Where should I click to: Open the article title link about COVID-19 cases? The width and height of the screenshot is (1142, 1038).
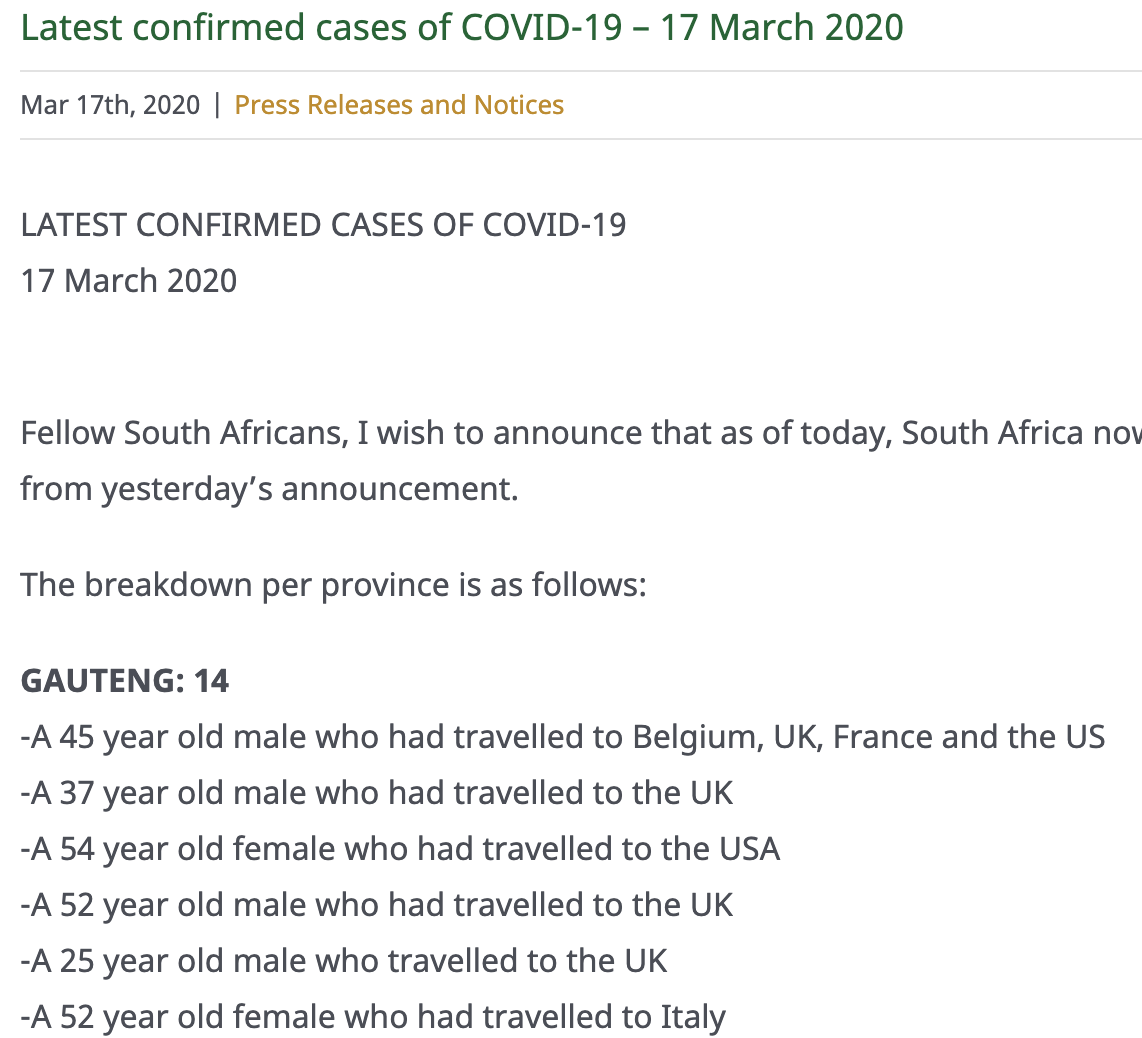click(x=462, y=27)
